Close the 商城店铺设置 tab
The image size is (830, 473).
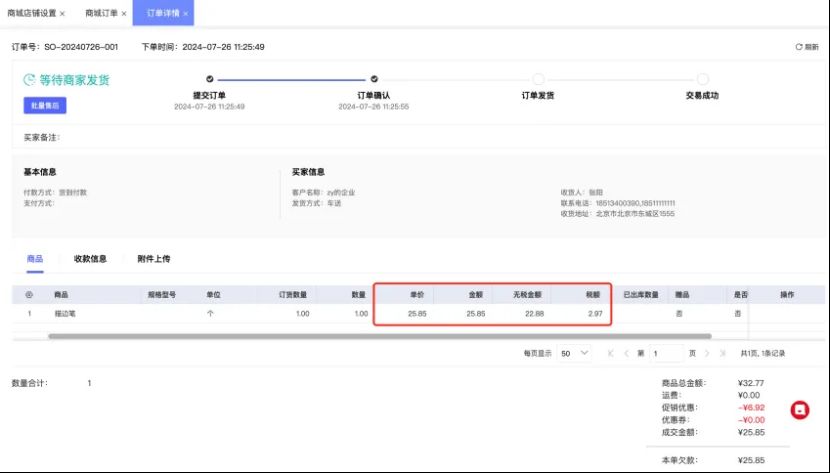tap(63, 14)
